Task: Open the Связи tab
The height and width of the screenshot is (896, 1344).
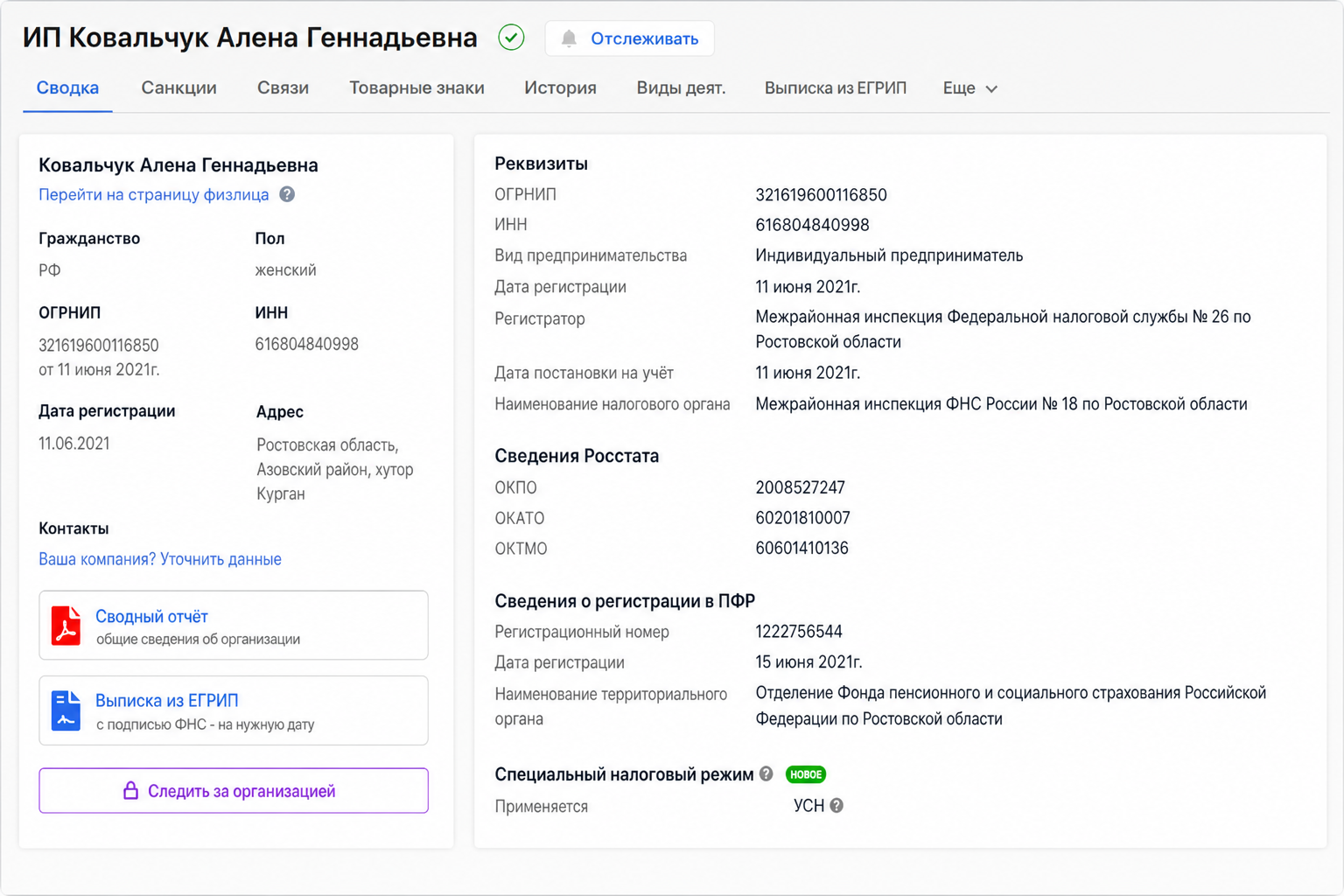Action: pos(283,88)
